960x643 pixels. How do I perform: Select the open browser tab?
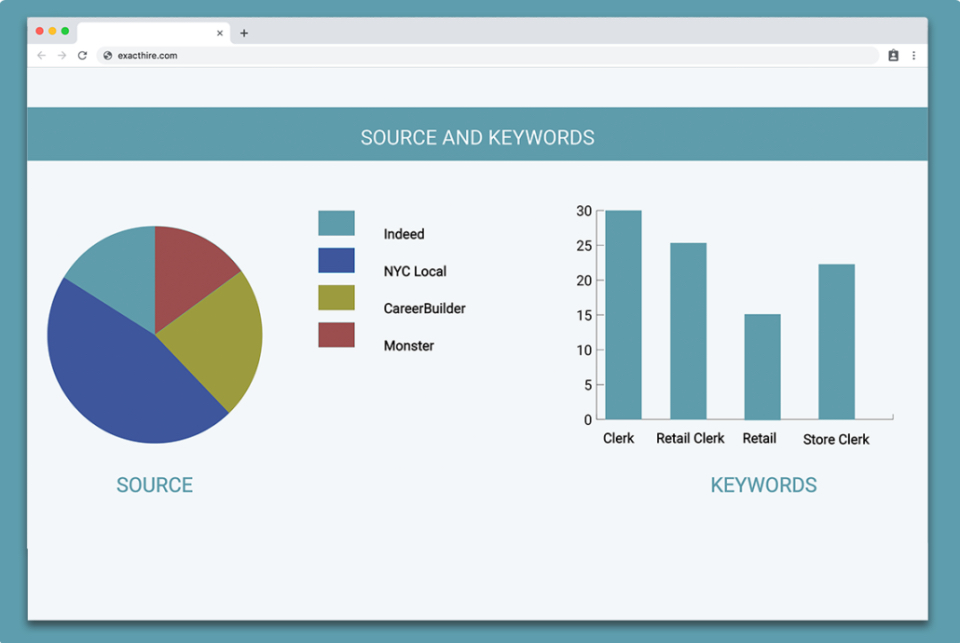tap(154, 33)
